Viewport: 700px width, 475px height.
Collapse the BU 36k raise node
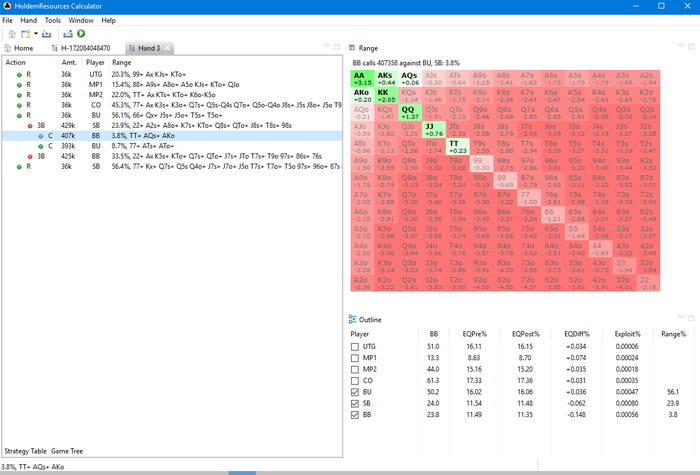point(9,116)
